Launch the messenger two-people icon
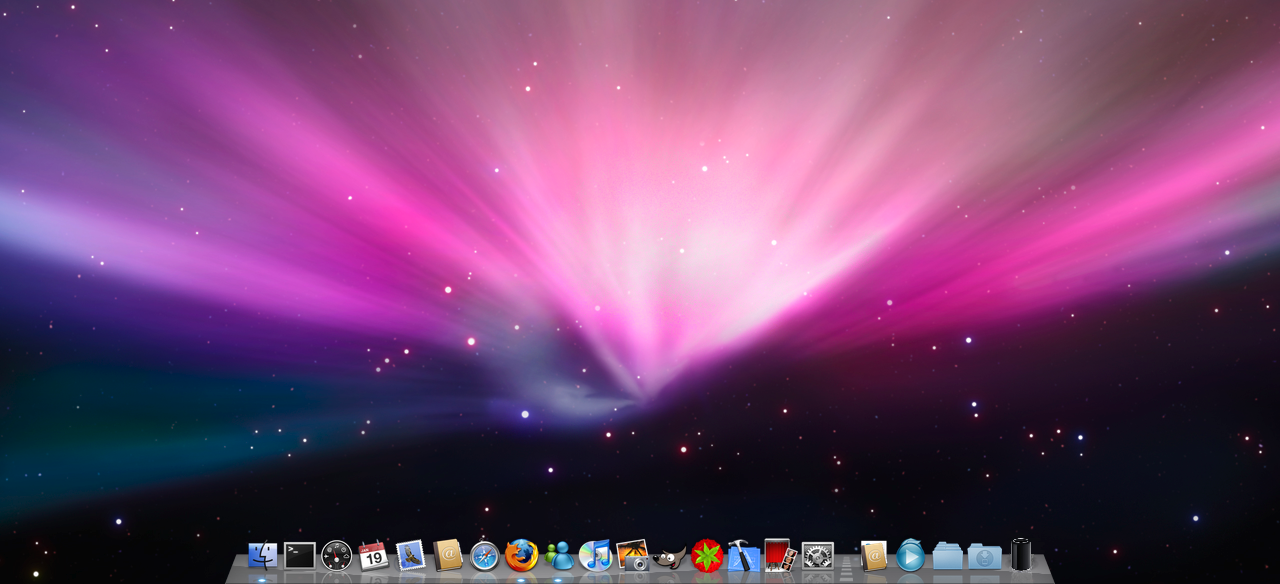This screenshot has height=584, width=1280. click(559, 555)
